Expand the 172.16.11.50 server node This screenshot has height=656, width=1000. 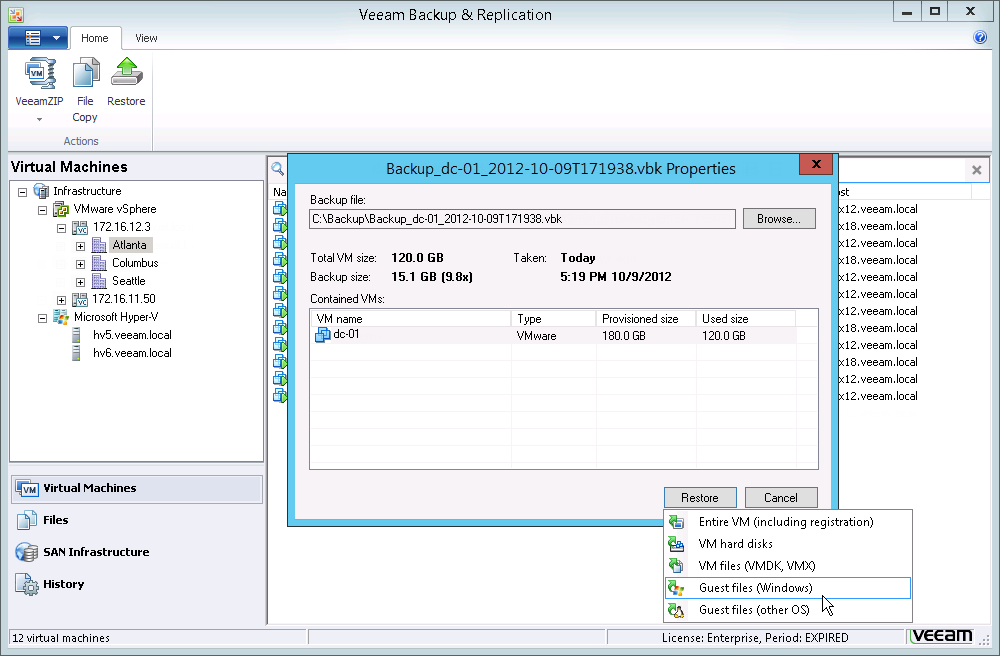pyautogui.click(x=61, y=300)
